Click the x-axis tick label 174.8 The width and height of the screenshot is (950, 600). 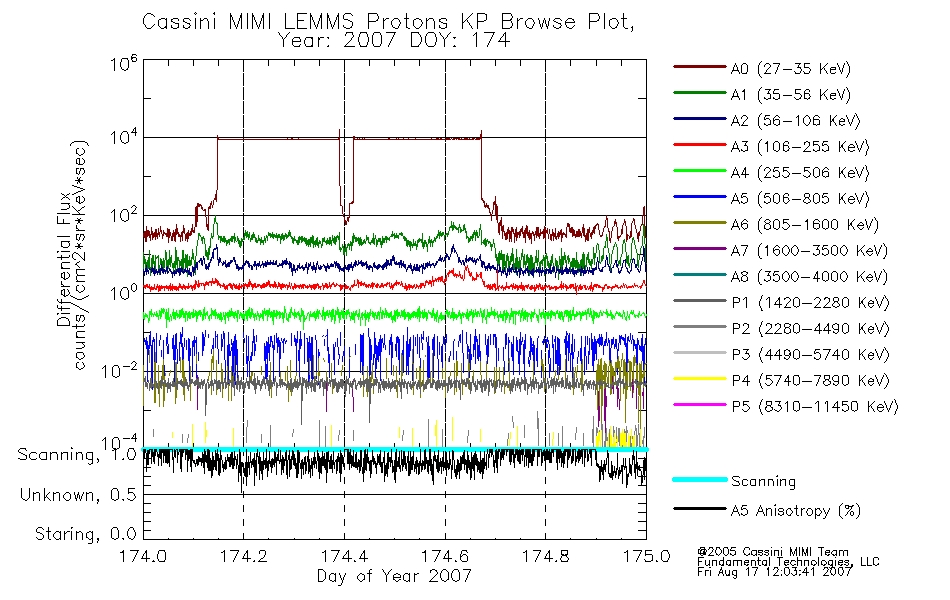[546, 556]
